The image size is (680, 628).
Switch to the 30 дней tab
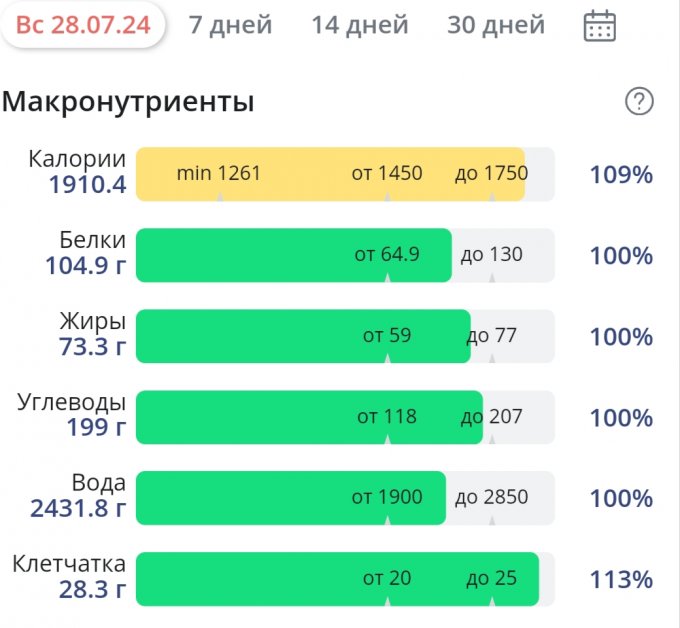[496, 25]
